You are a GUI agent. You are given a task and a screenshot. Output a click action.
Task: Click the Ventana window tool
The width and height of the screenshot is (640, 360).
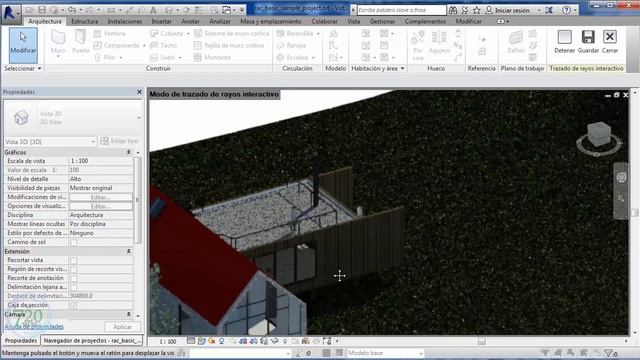pyautogui.click(x=110, y=33)
